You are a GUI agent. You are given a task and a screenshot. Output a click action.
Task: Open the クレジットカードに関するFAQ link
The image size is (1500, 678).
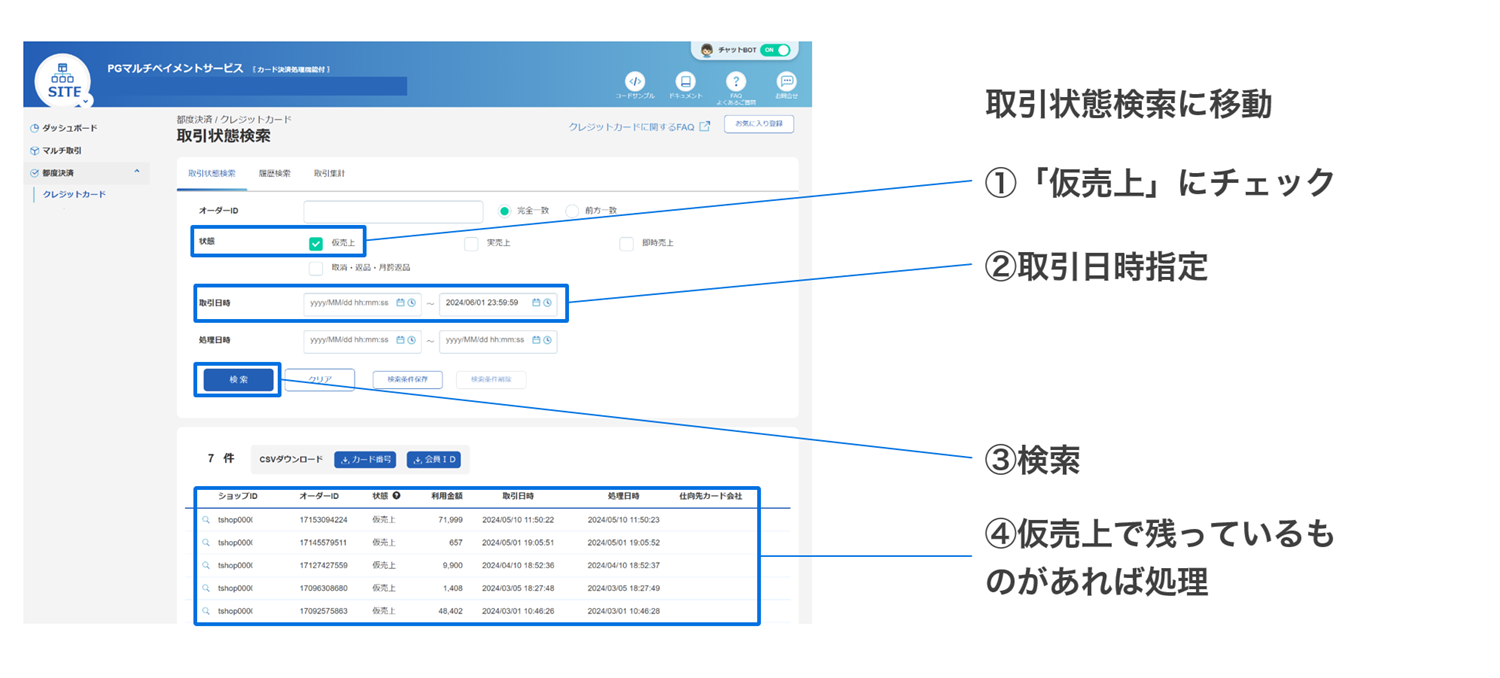pyautogui.click(x=631, y=127)
